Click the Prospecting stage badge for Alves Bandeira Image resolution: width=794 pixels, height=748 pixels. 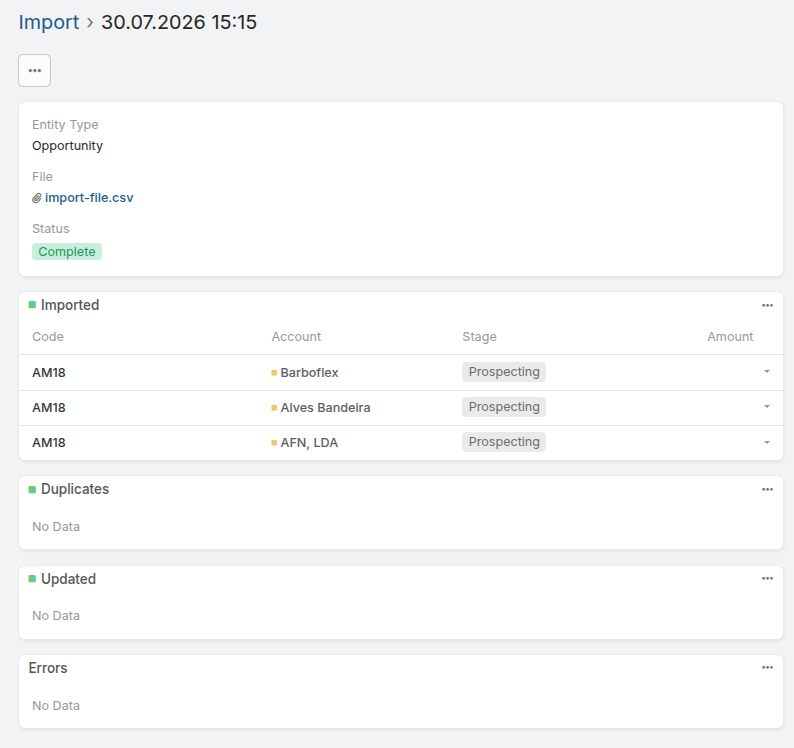click(504, 407)
